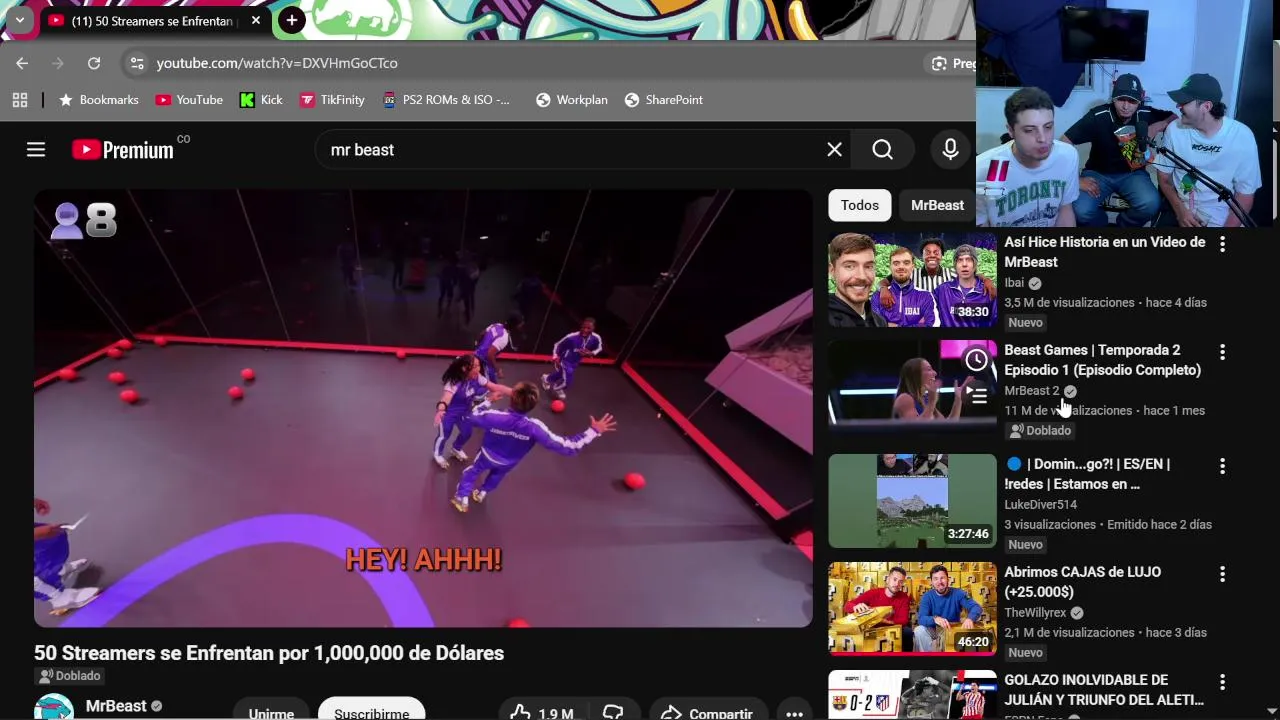Click the Ibai channel name
This screenshot has height=720, width=1280.
tap(1014, 283)
